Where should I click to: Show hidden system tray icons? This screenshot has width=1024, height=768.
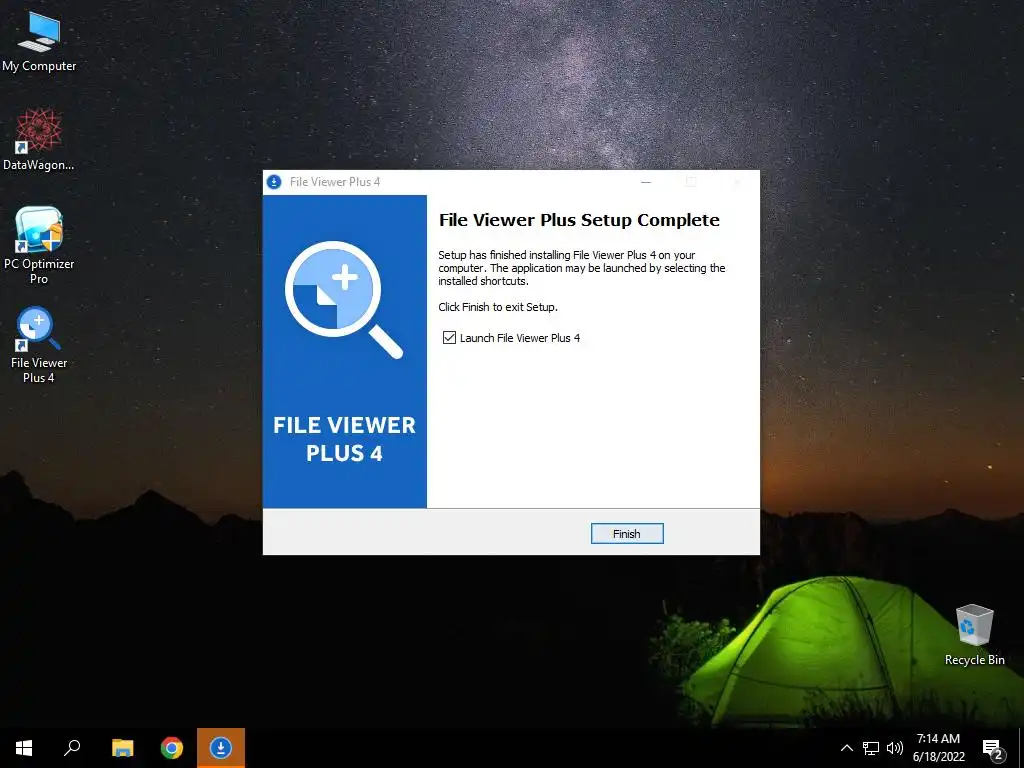pos(846,748)
